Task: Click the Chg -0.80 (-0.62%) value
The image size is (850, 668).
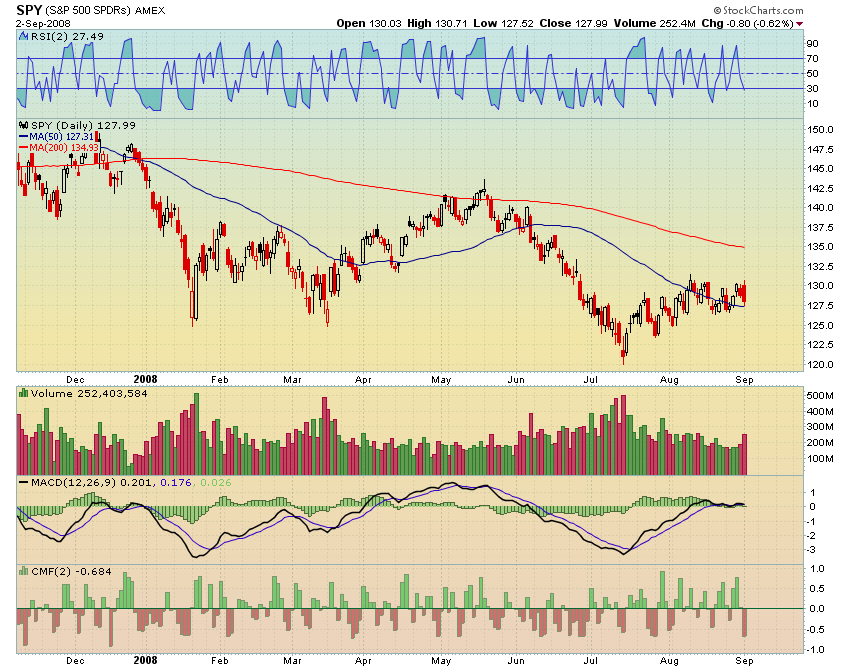Action: coord(748,23)
